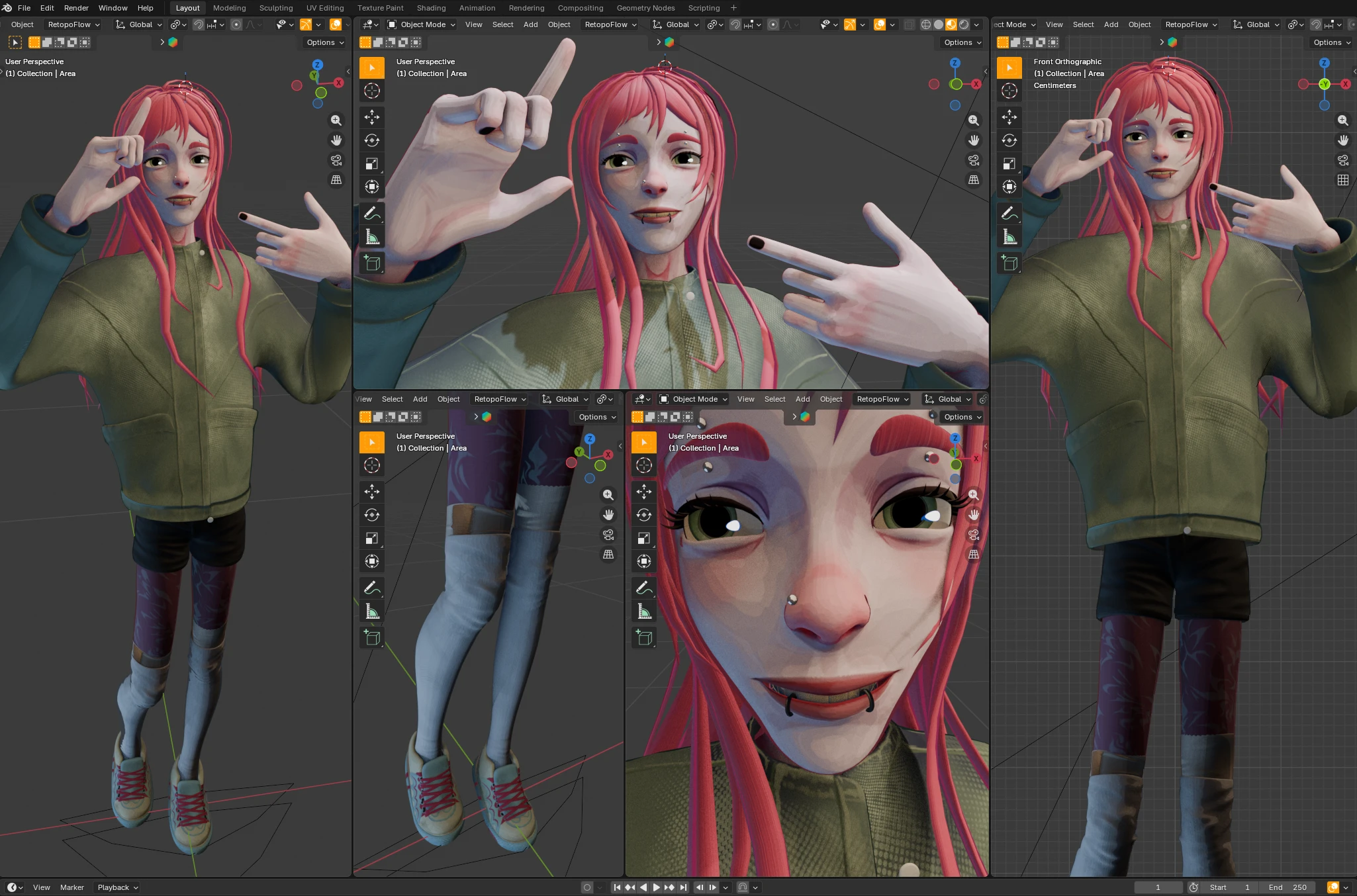This screenshot has height=896, width=1357.
Task: Switch to the Shading workspace tab
Action: [x=431, y=8]
